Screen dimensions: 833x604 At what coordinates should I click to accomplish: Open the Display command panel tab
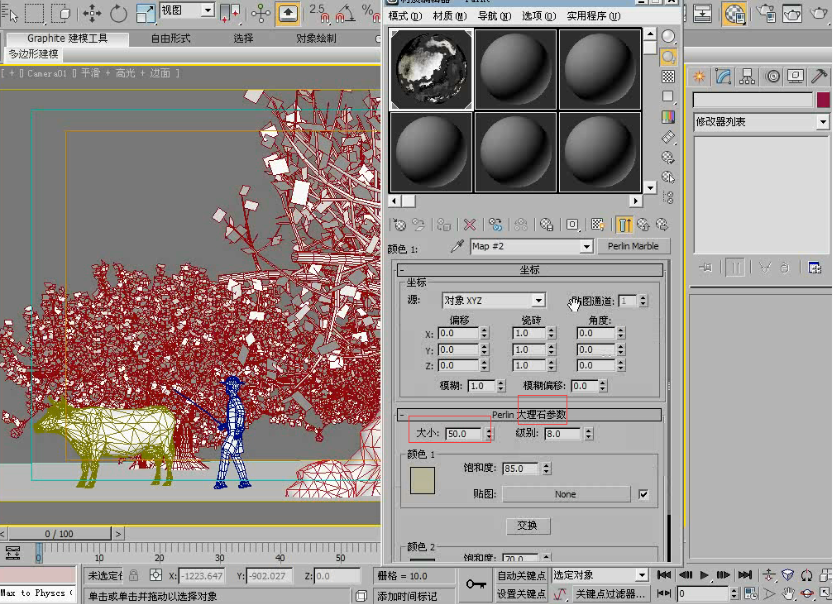(795, 76)
